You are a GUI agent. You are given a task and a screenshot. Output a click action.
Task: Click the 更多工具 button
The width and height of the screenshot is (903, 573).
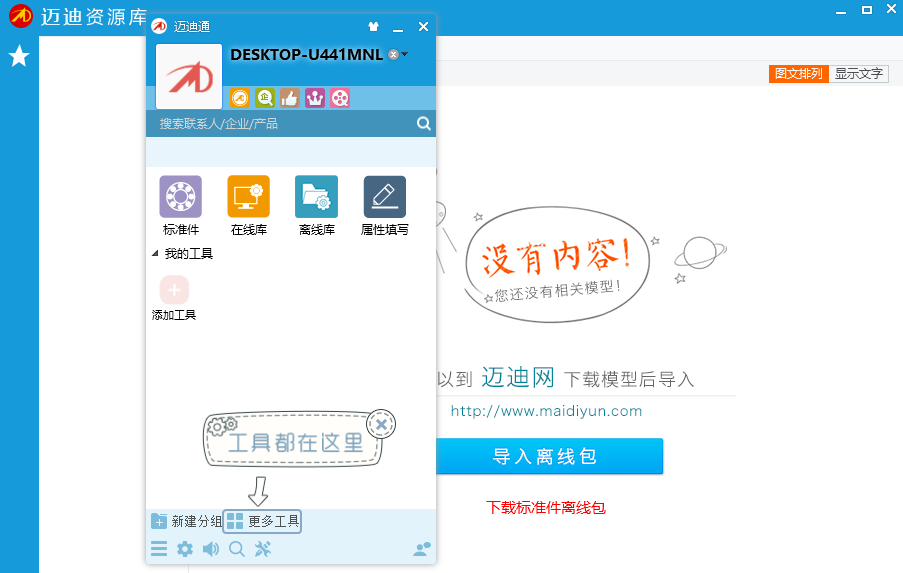pos(262,522)
